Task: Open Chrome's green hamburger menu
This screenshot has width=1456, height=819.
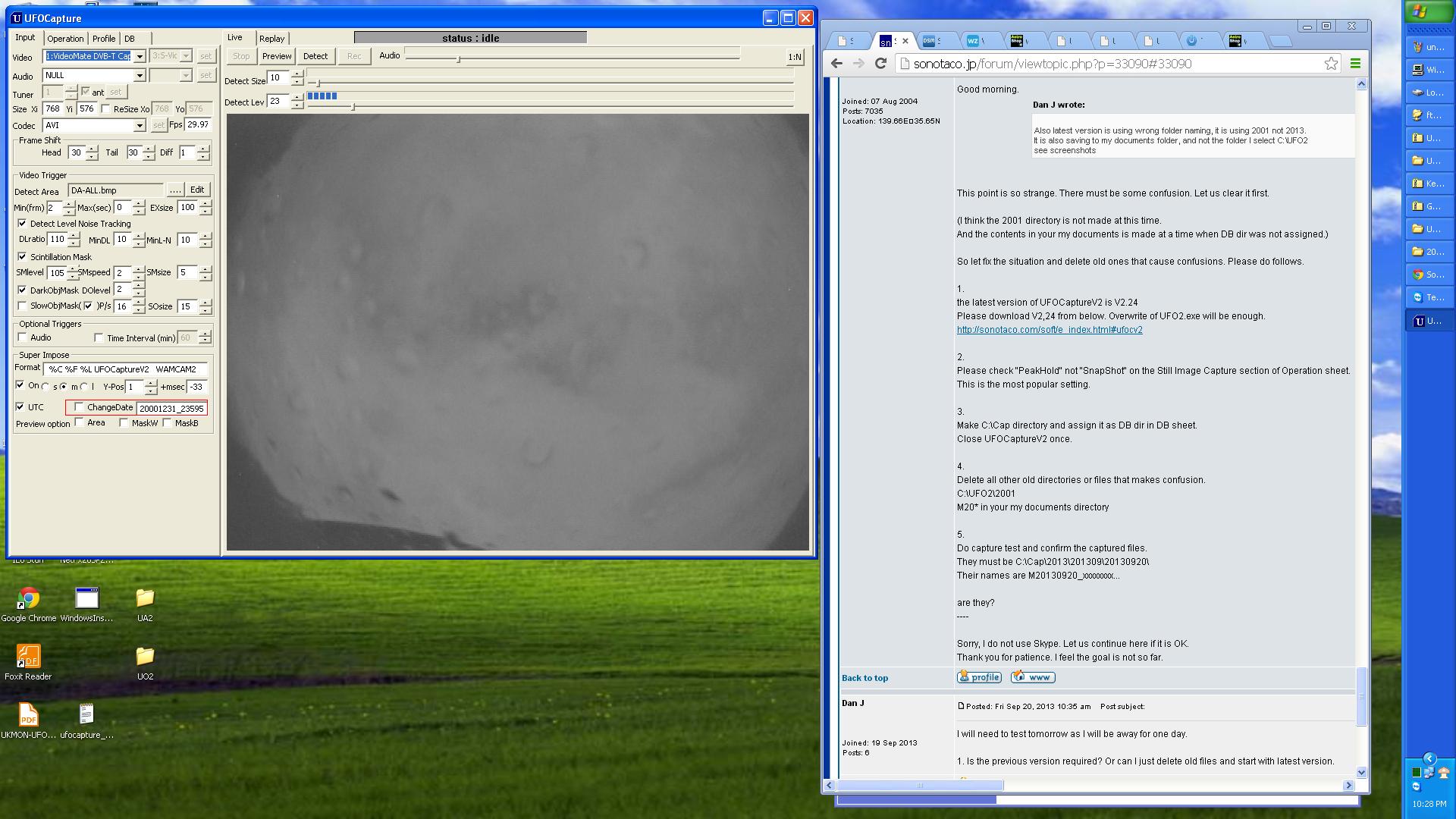Action: click(1355, 64)
